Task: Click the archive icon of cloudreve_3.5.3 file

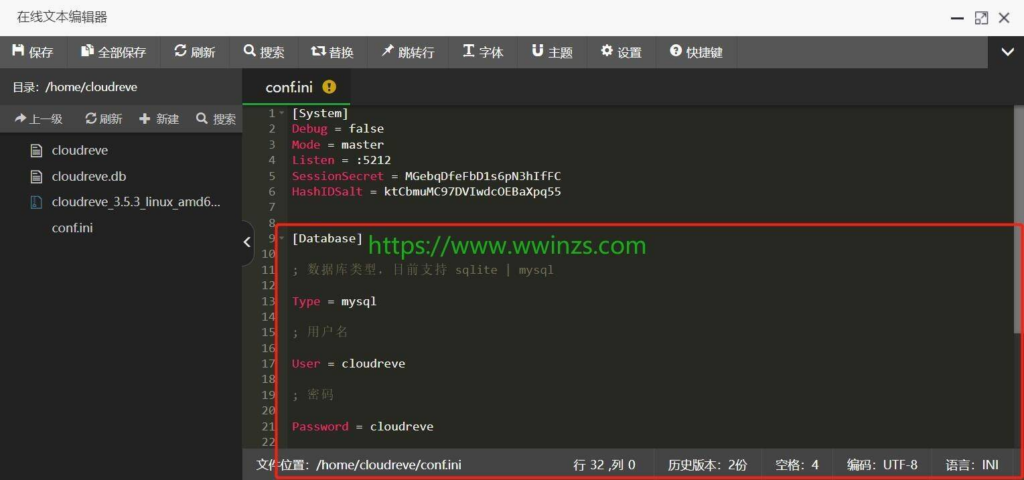Action: (37, 202)
